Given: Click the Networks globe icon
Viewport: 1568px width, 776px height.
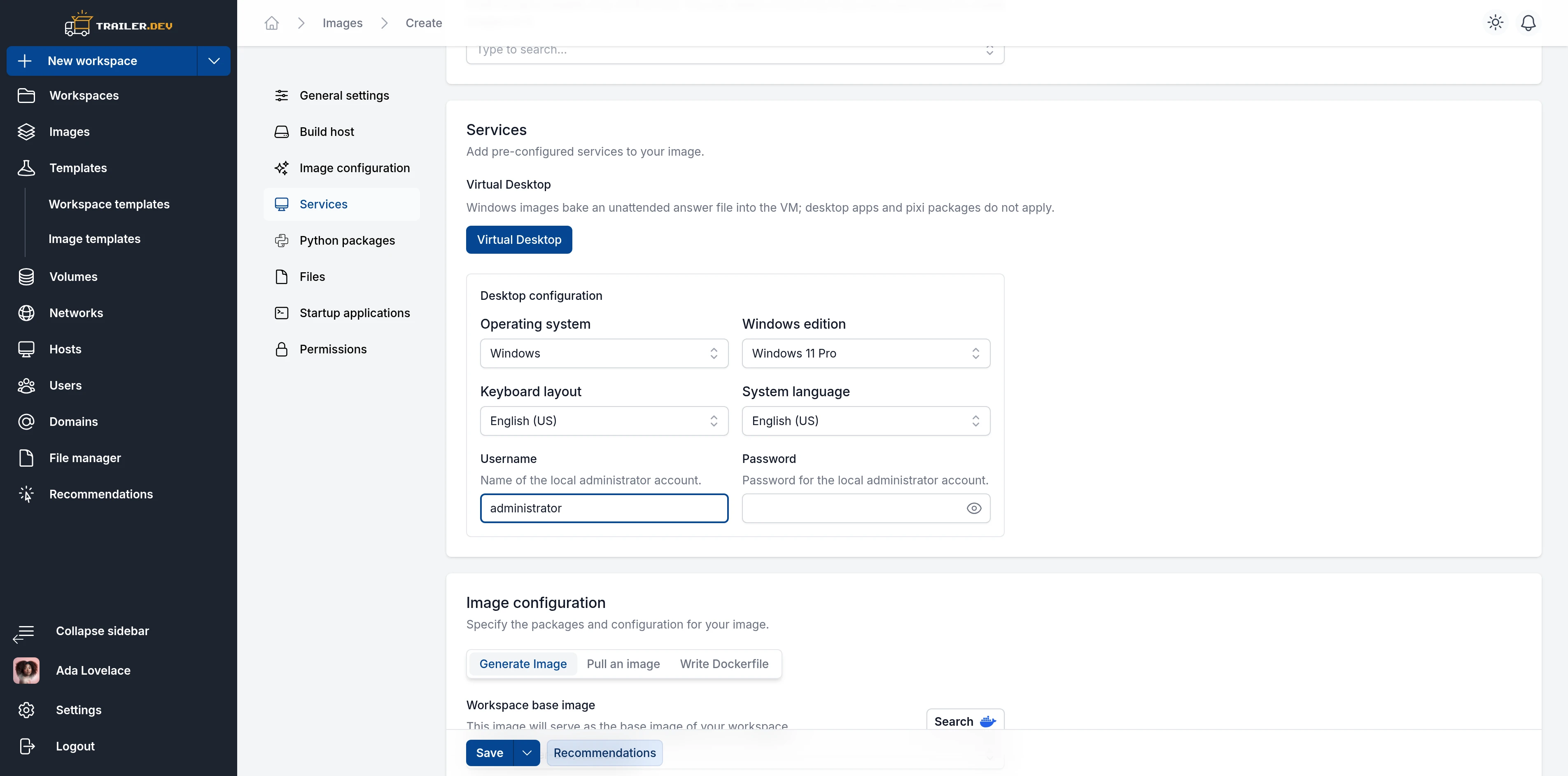Looking at the screenshot, I should pos(26,313).
